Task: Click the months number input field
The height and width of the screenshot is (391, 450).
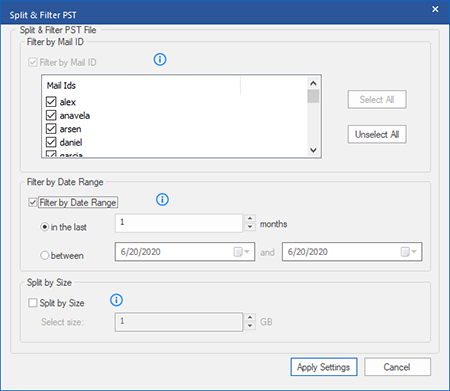Action: pyautogui.click(x=179, y=223)
